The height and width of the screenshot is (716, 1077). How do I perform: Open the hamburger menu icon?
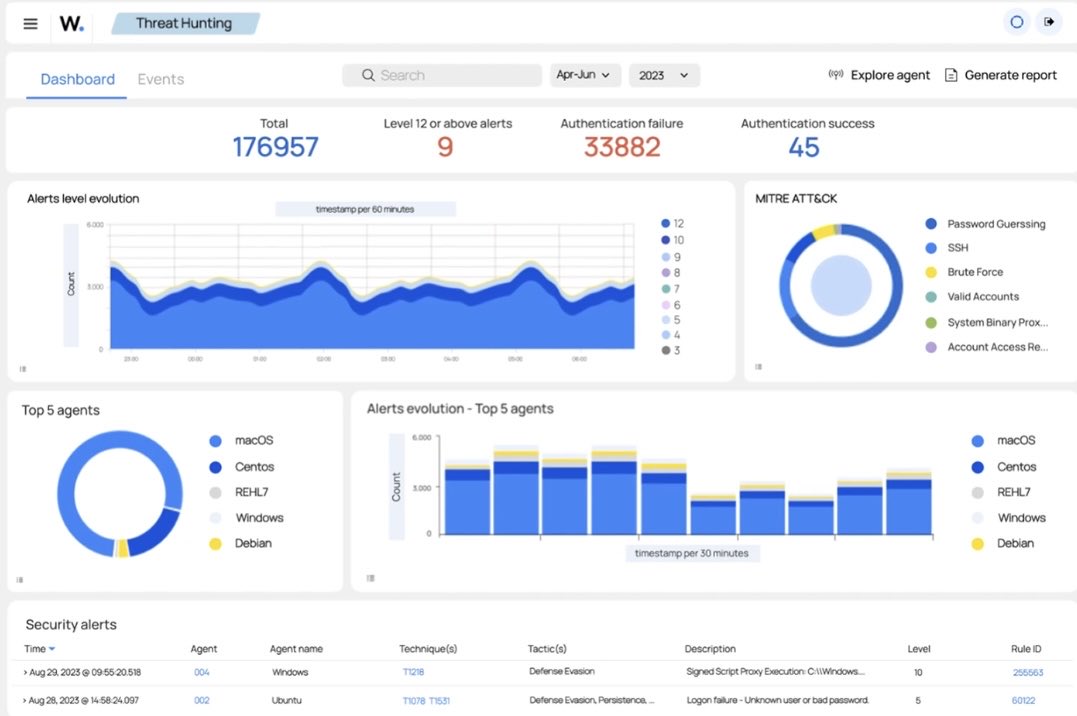[x=30, y=24]
